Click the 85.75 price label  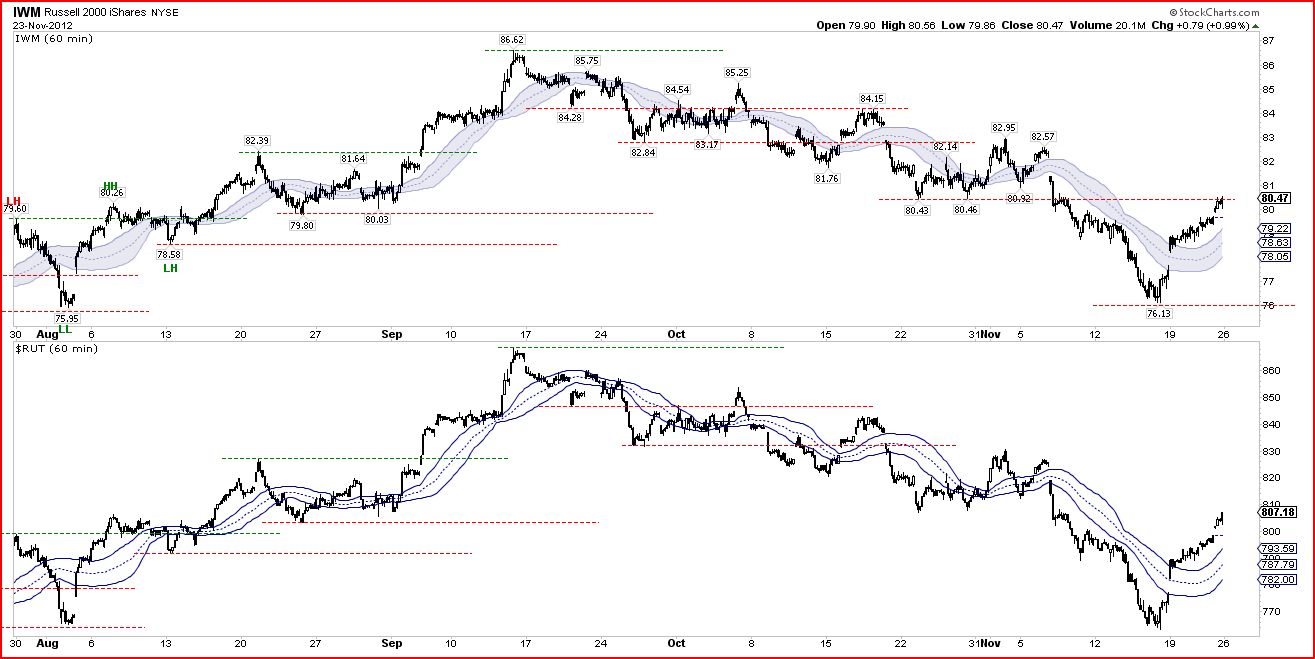click(x=587, y=60)
